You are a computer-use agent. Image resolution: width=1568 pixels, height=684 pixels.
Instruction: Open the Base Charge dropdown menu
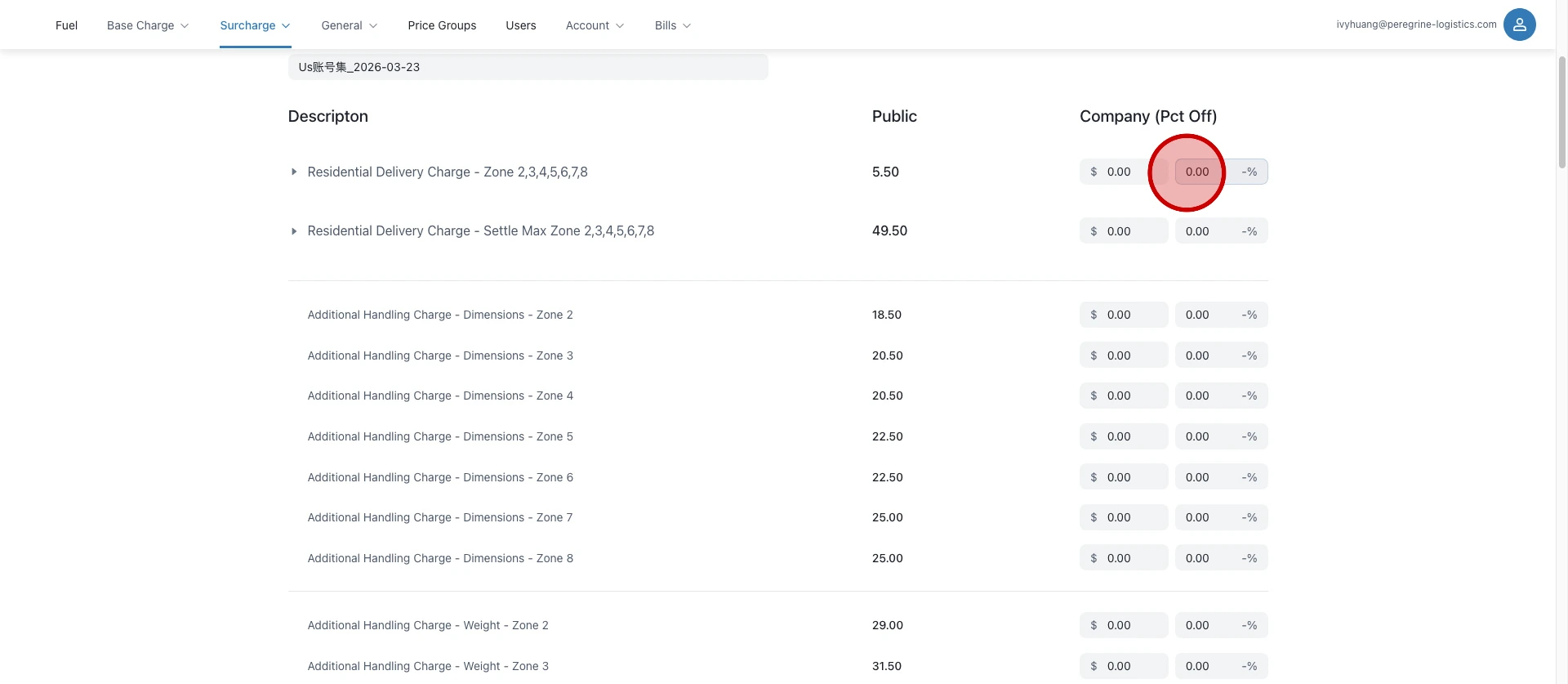(148, 25)
